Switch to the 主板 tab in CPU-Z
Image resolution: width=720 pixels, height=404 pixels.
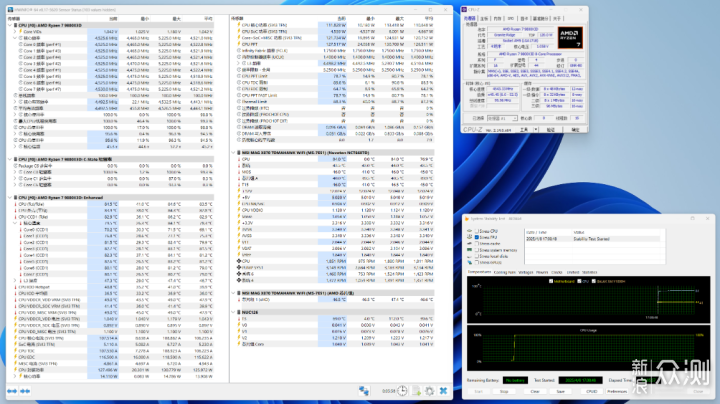[484, 18]
